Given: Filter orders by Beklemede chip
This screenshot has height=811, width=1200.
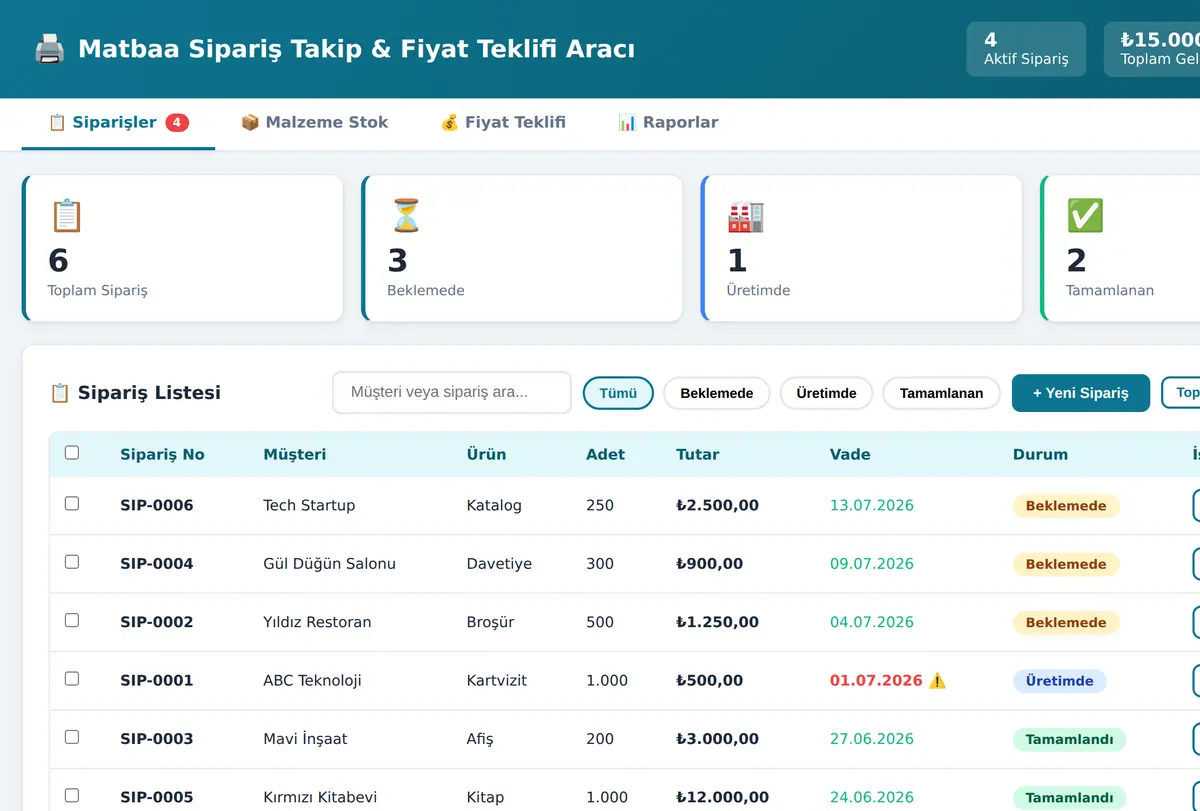Looking at the screenshot, I should (716, 393).
